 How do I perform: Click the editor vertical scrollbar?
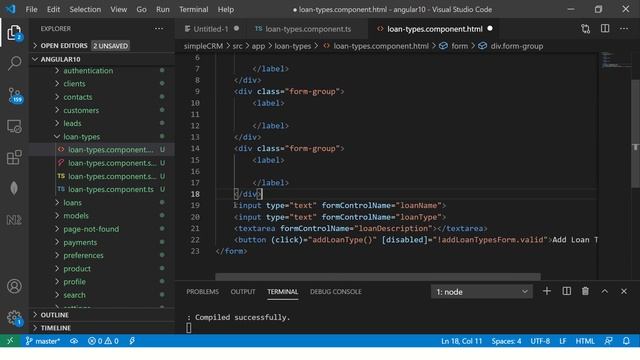[636, 133]
